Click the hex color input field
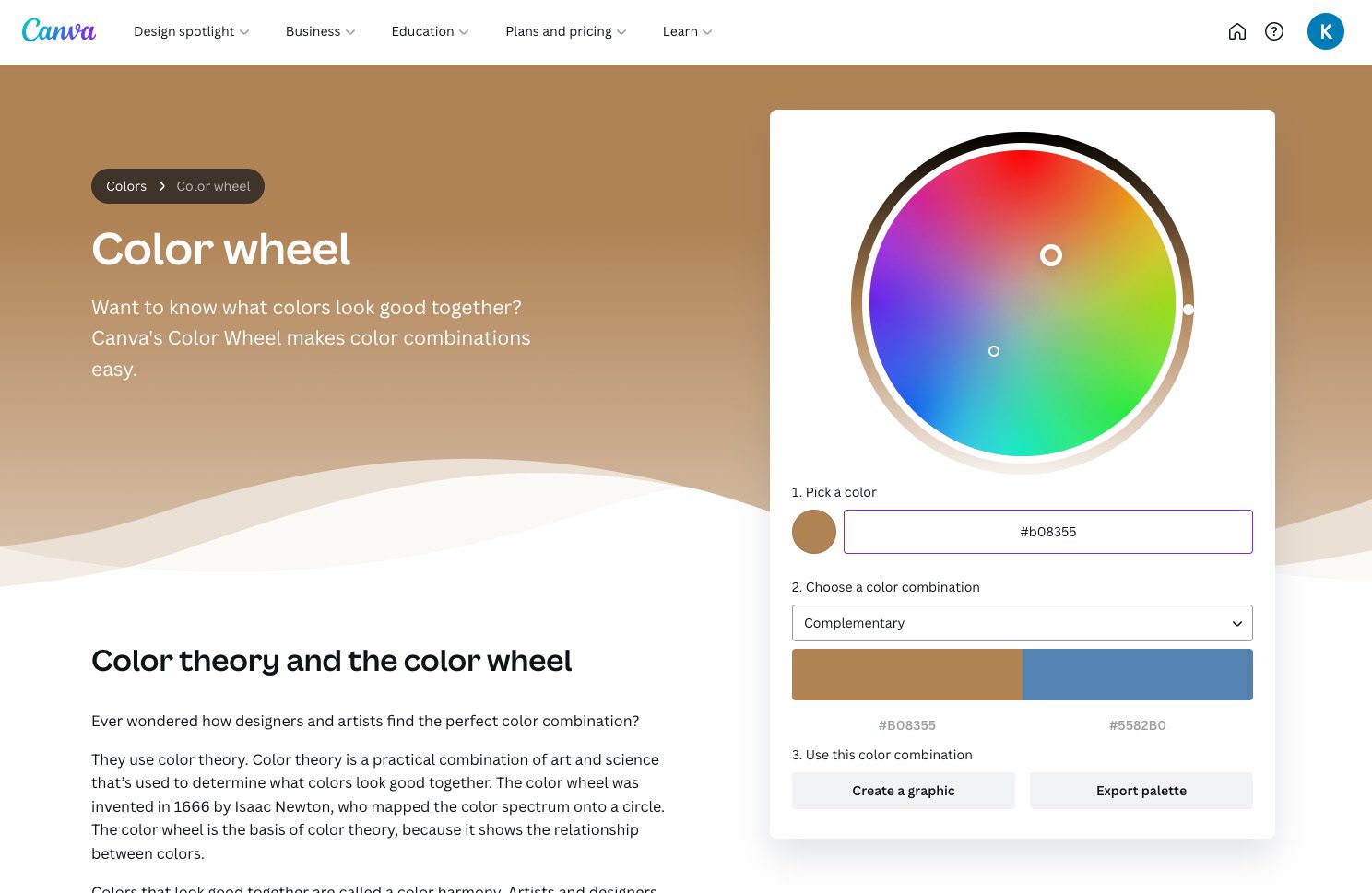 click(1047, 532)
